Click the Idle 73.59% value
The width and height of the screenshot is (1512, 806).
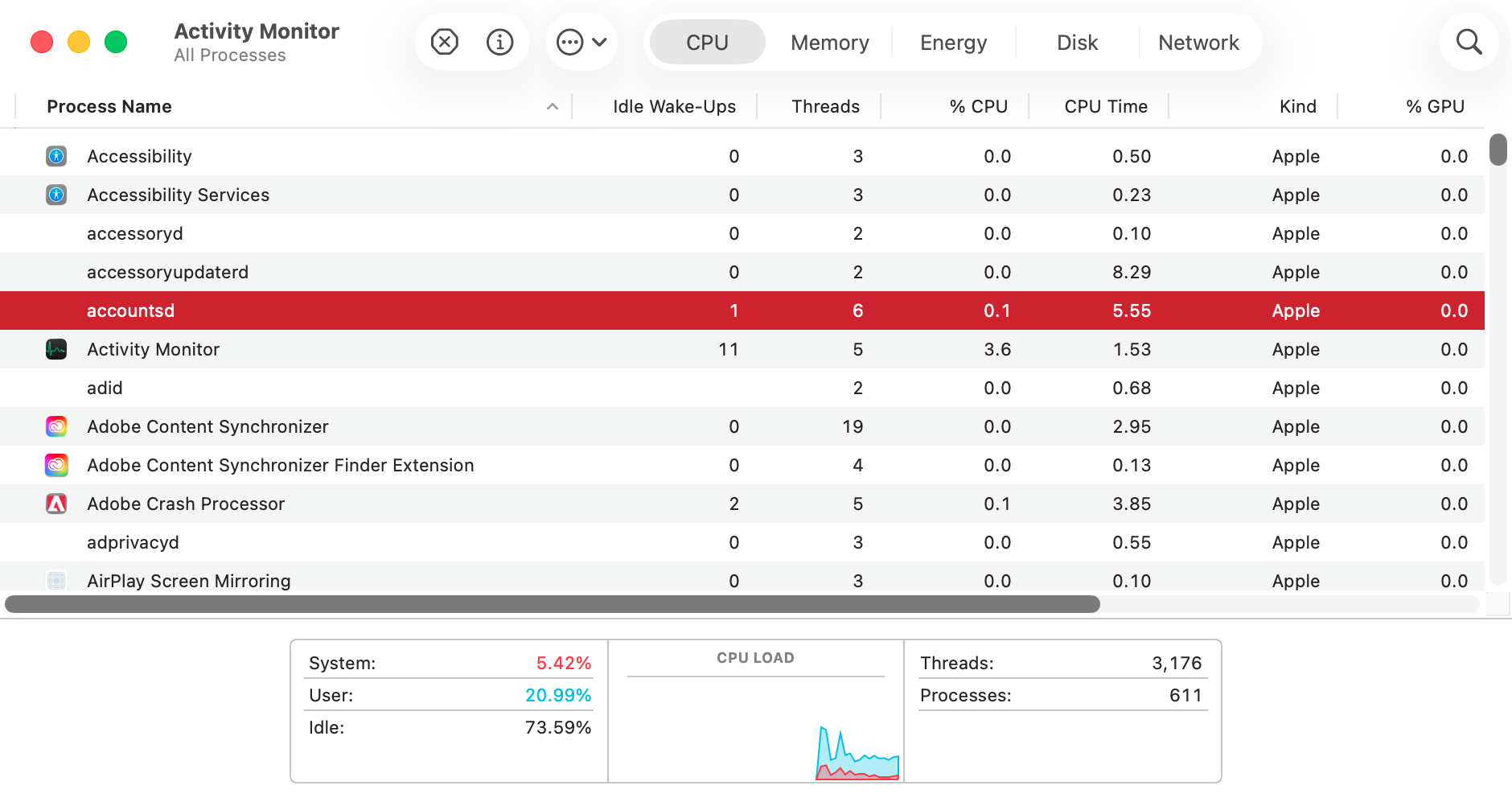click(x=558, y=727)
